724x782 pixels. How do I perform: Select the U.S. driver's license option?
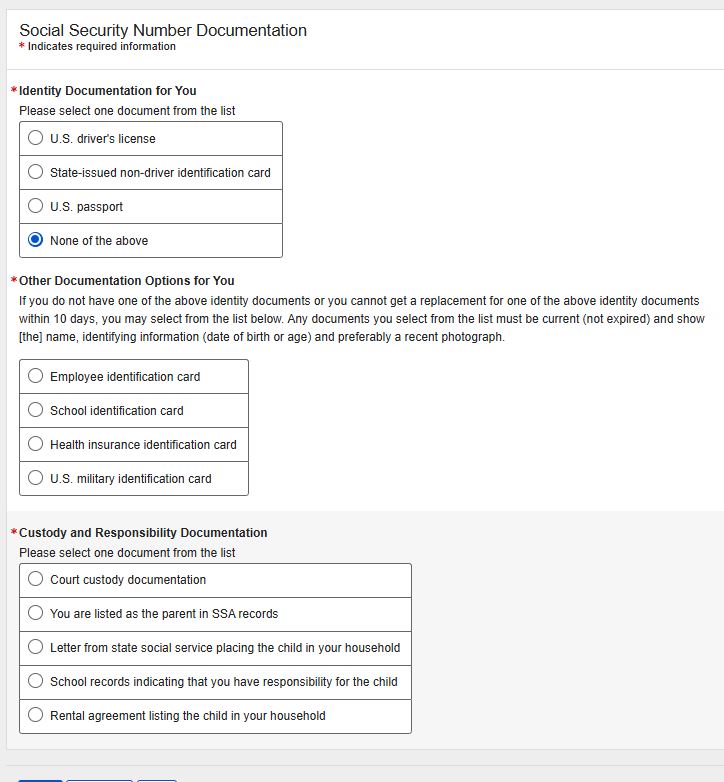pos(36,139)
